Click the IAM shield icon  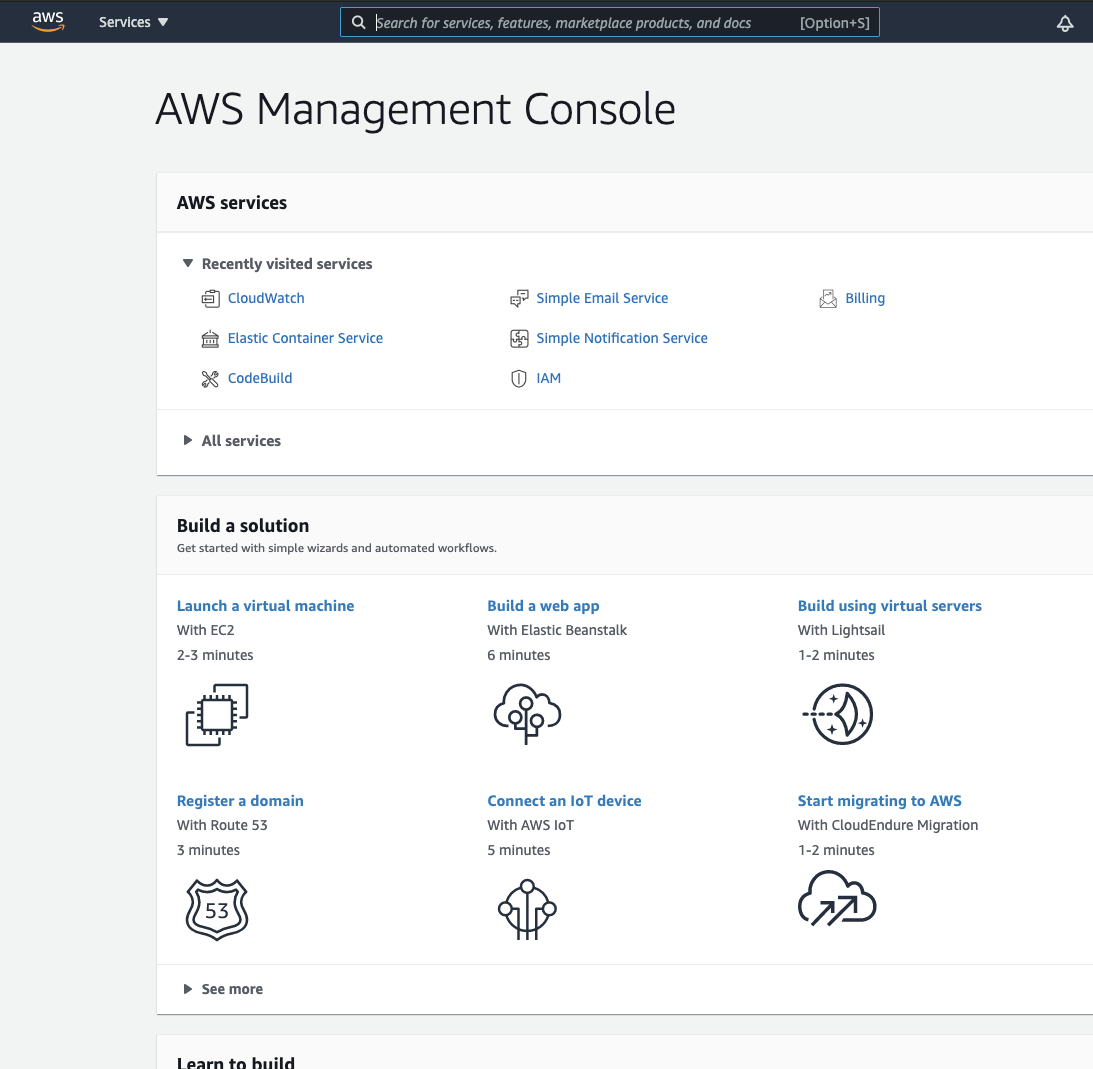pyautogui.click(x=519, y=378)
